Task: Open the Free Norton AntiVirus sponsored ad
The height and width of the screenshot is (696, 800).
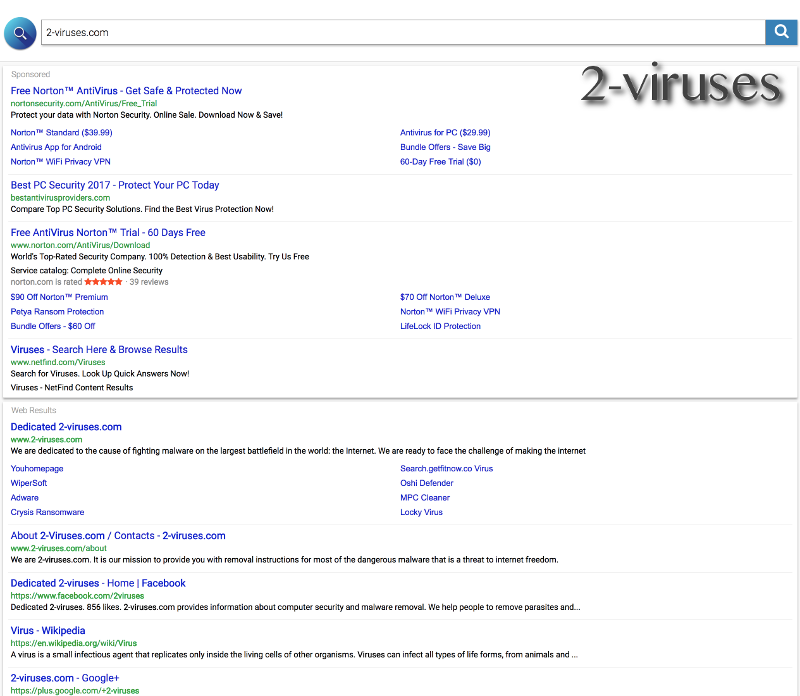Action: pyautogui.click(x=126, y=91)
